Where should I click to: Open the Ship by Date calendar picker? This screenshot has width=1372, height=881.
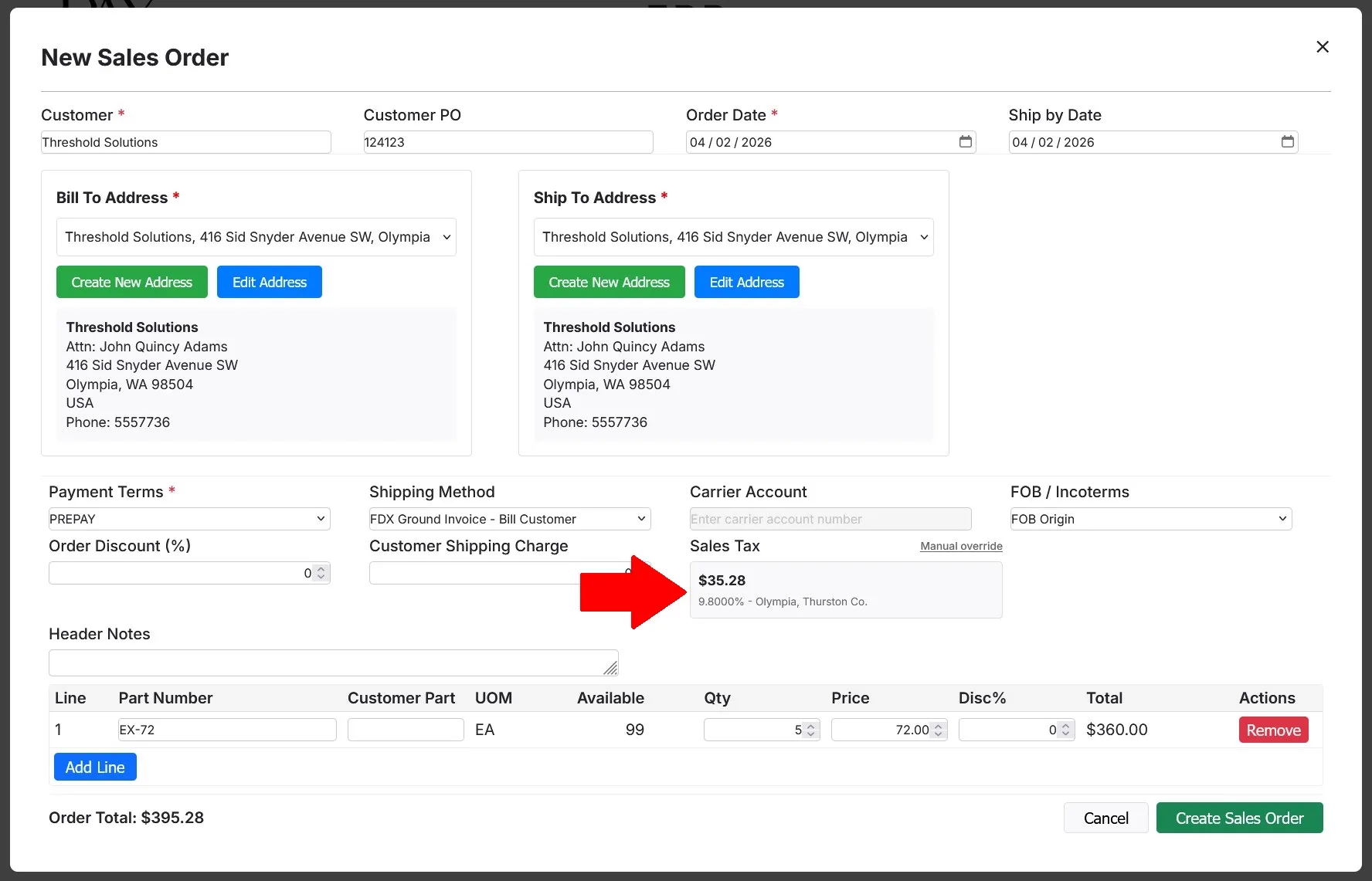click(x=1287, y=142)
